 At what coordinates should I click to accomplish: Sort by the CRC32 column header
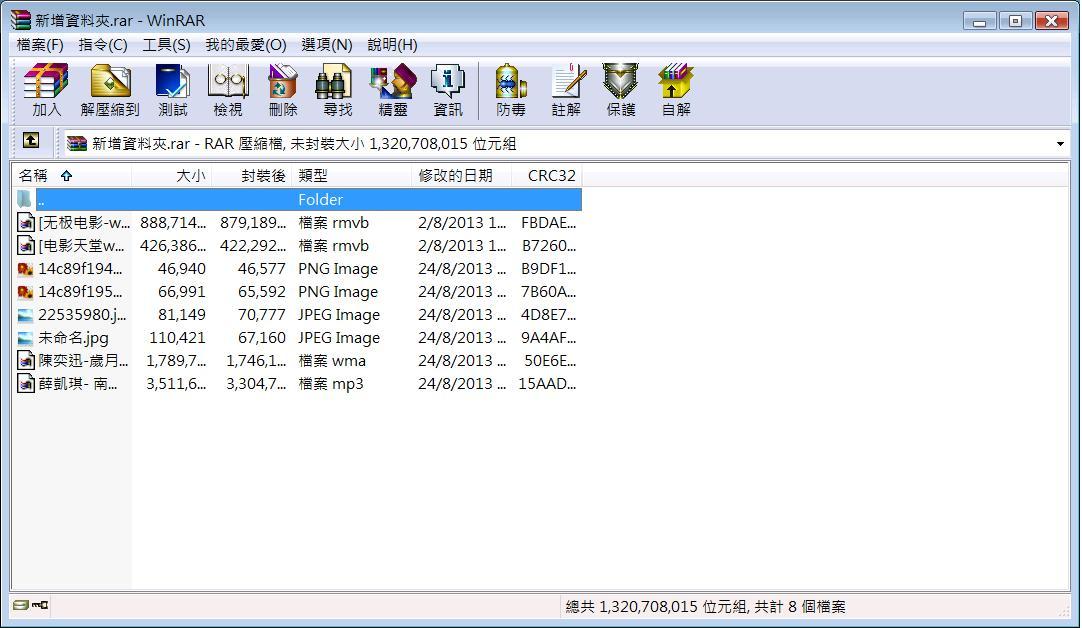click(547, 175)
